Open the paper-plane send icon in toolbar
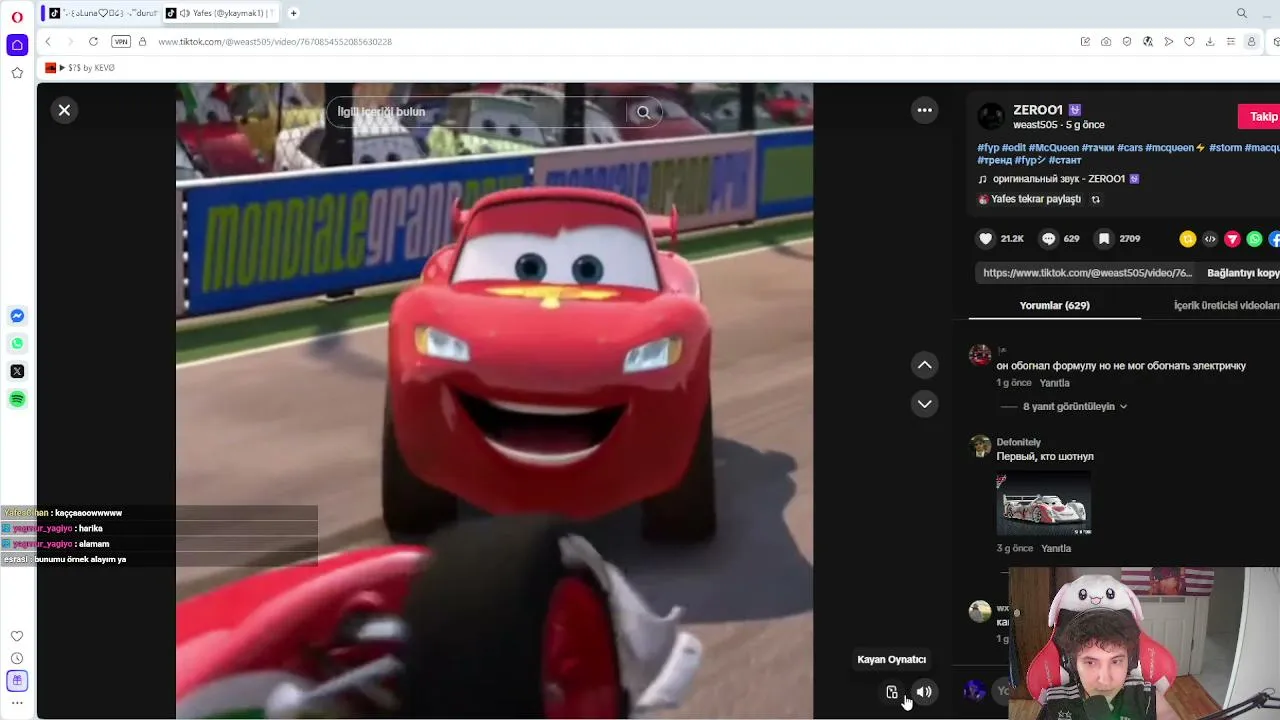Viewport: 1280px width, 720px height. (1168, 42)
